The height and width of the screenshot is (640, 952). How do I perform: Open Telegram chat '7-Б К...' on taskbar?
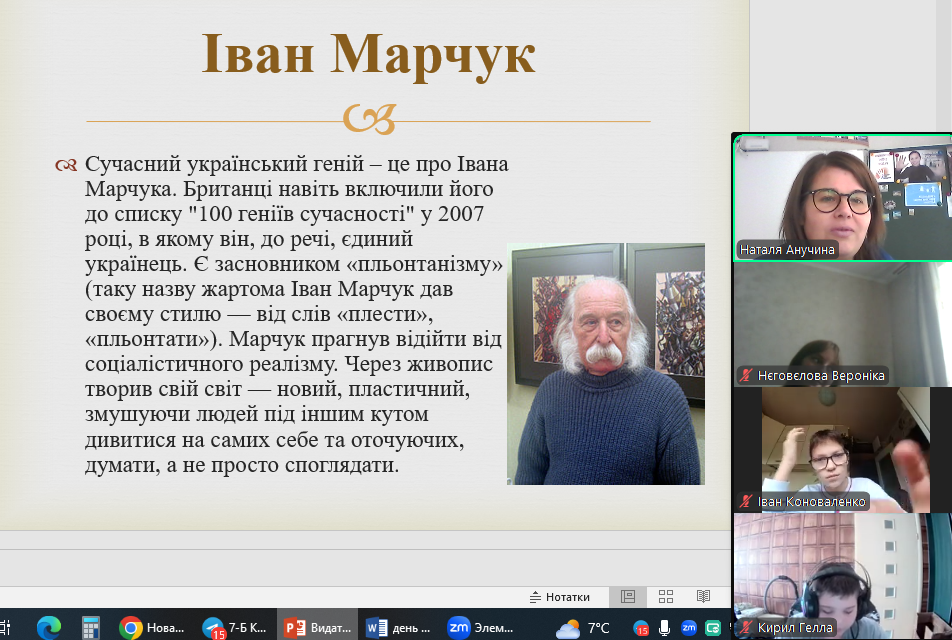click(234, 627)
